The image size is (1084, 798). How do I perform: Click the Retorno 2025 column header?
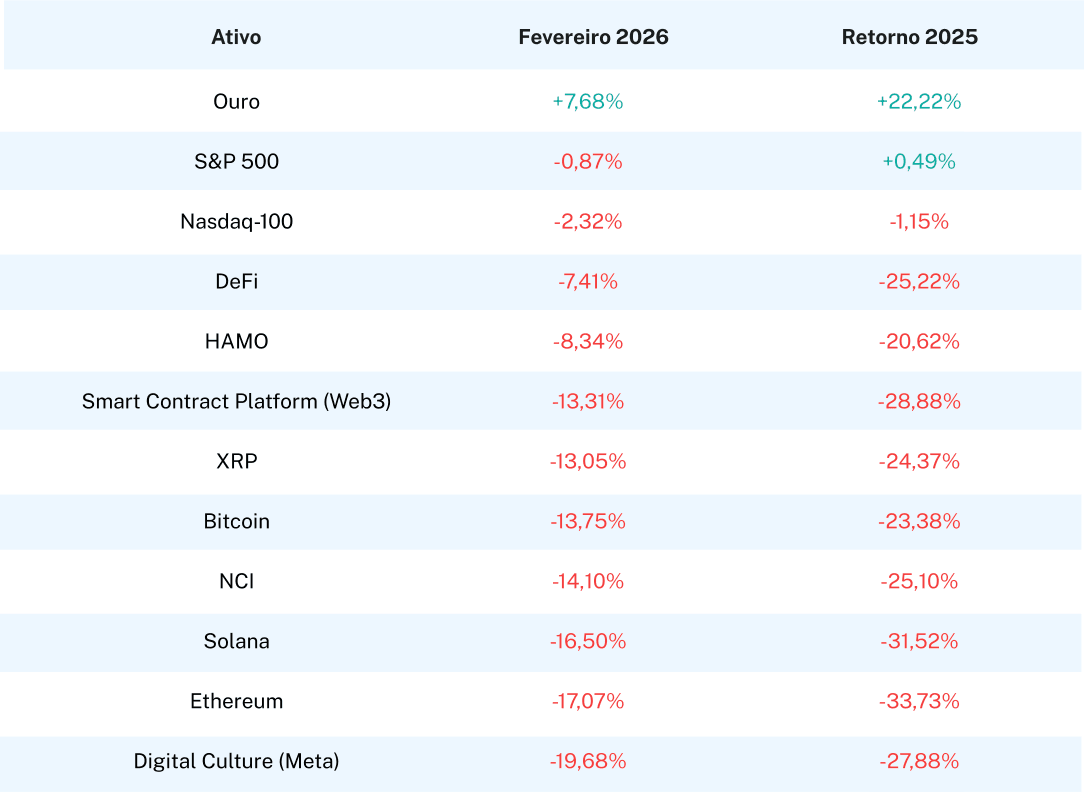pos(909,38)
